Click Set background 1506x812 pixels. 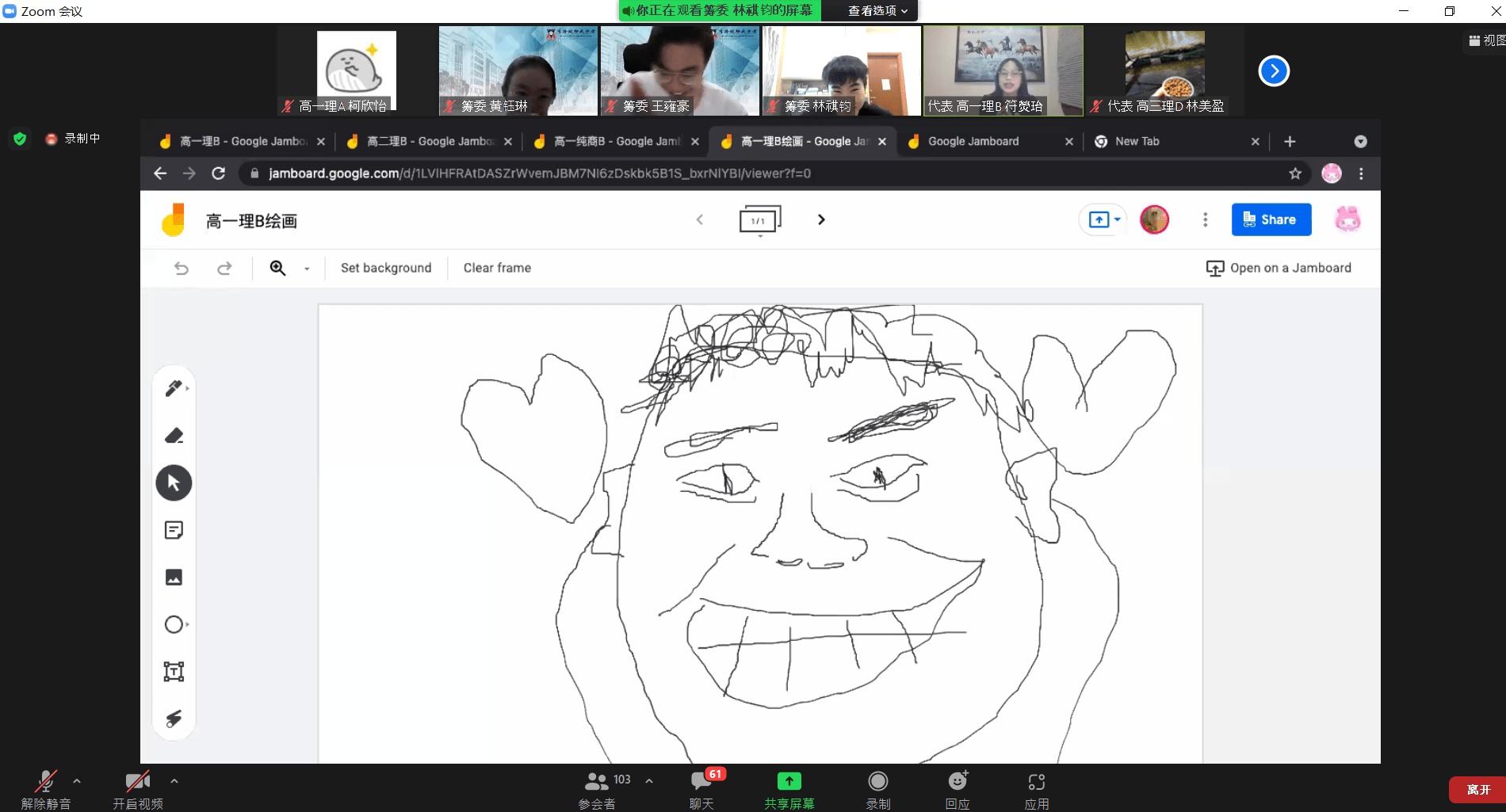tap(386, 268)
